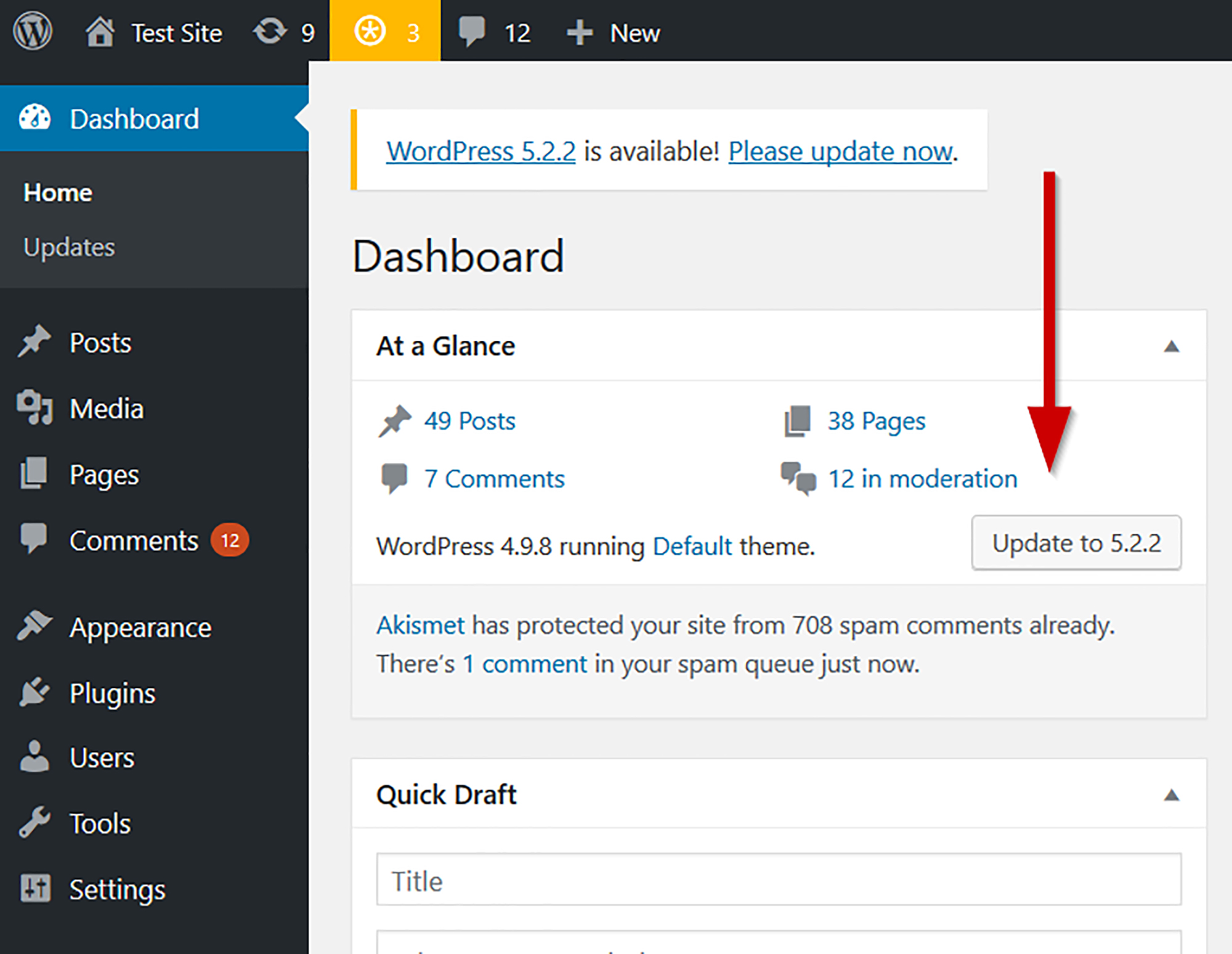This screenshot has height=954, width=1232.
Task: Click the Media icon in sidebar
Action: coord(34,407)
